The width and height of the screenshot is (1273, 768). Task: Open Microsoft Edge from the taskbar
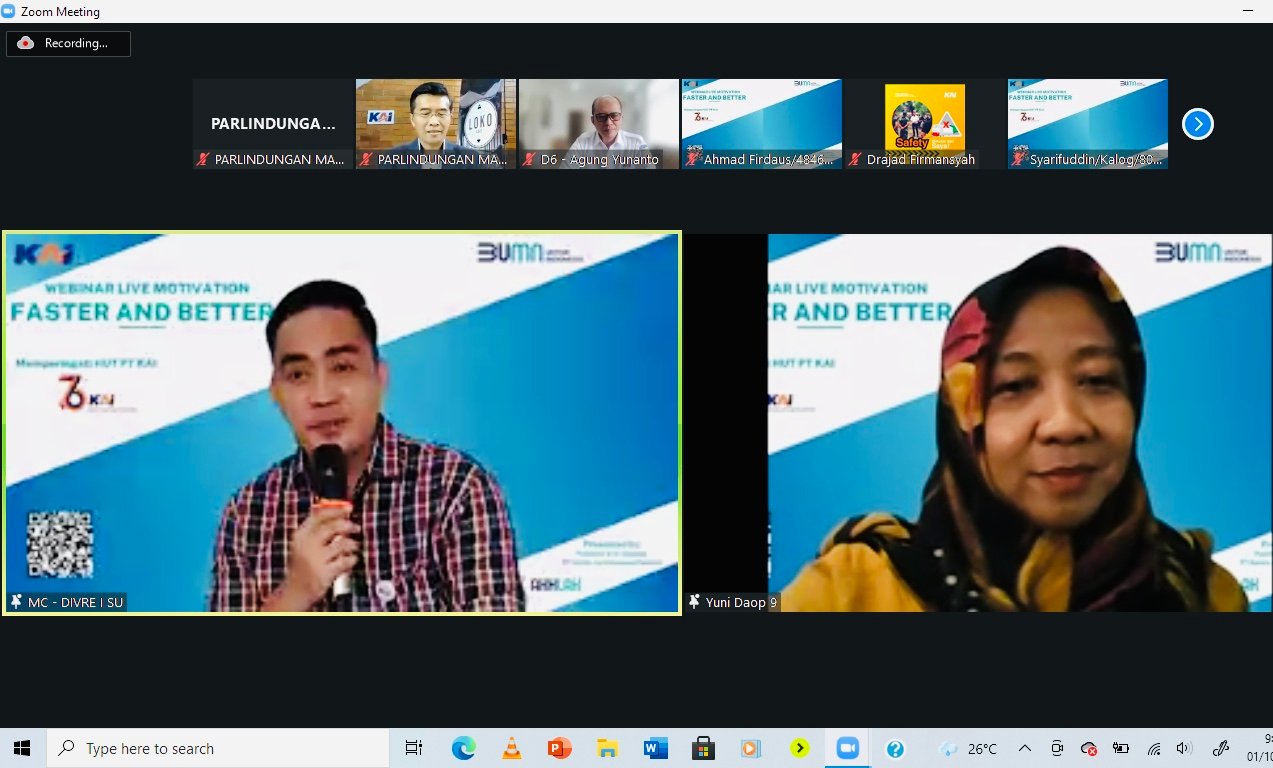(463, 748)
